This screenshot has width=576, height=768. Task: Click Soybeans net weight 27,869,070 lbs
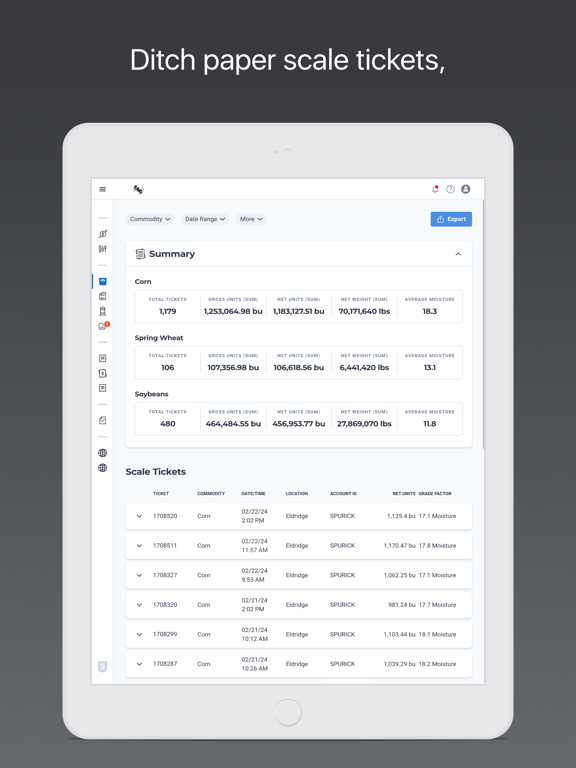point(364,424)
